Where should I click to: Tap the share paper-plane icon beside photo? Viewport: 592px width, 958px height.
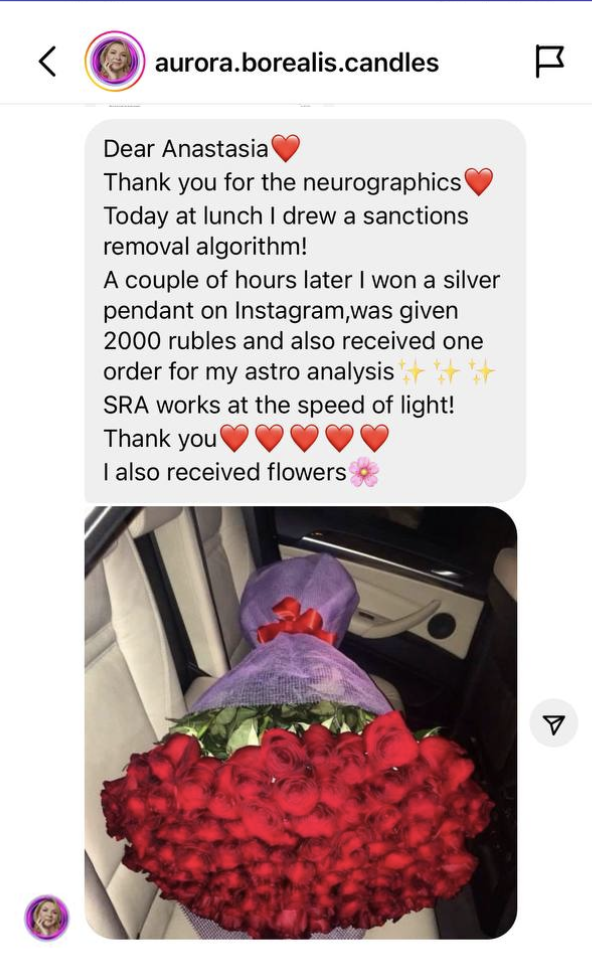(554, 724)
